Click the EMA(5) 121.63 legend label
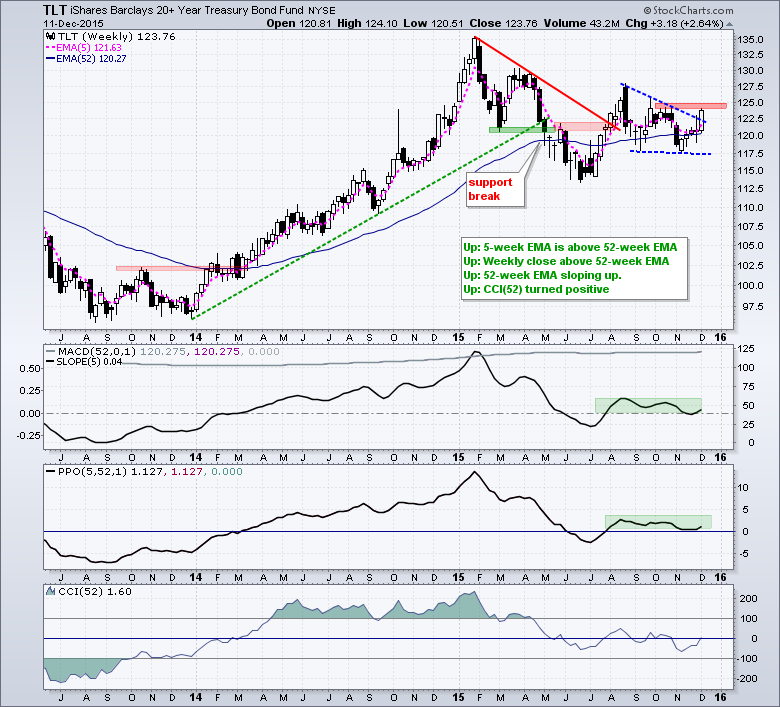This screenshot has height=707, width=780. click(89, 48)
